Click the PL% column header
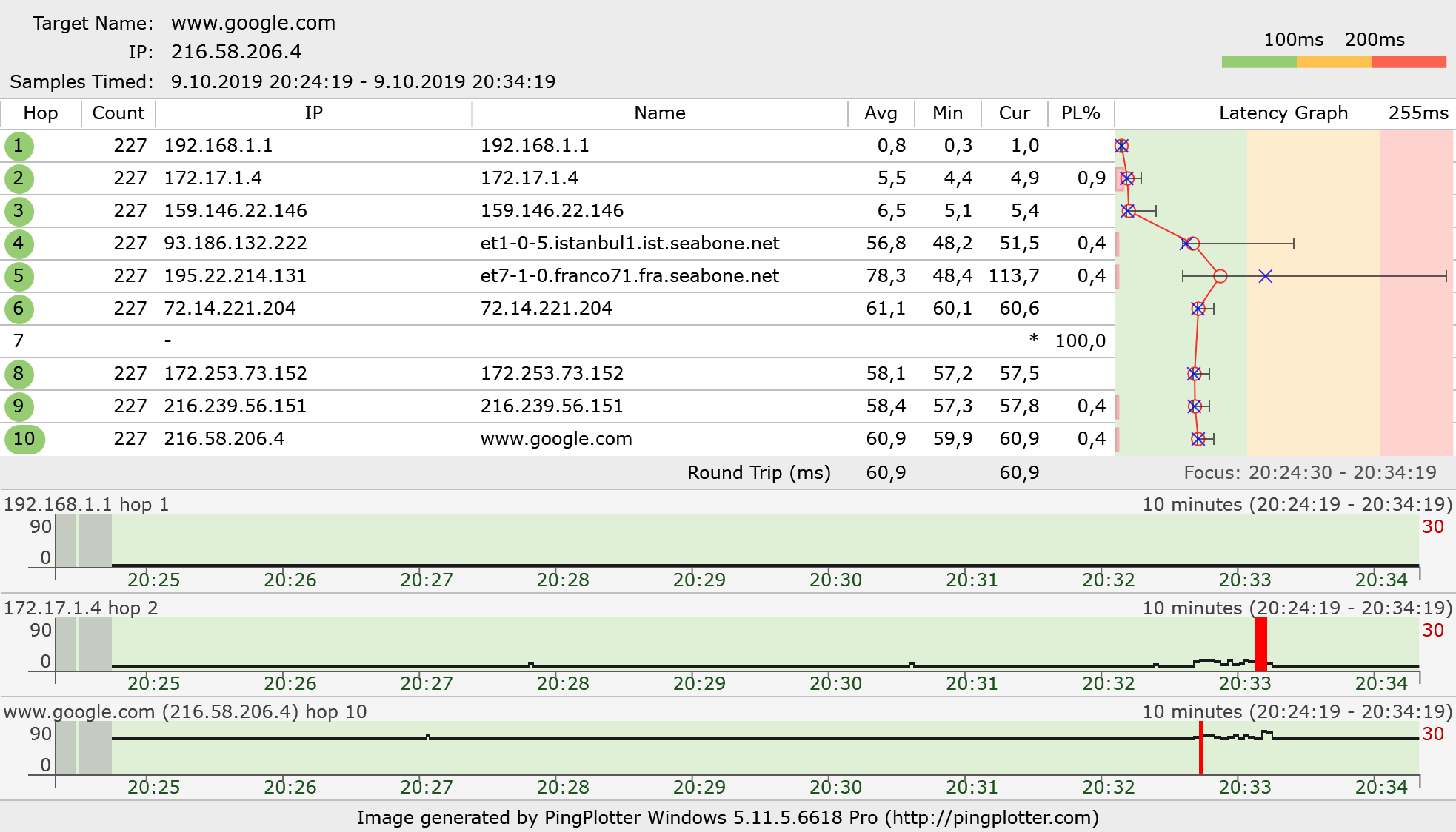 click(1081, 113)
